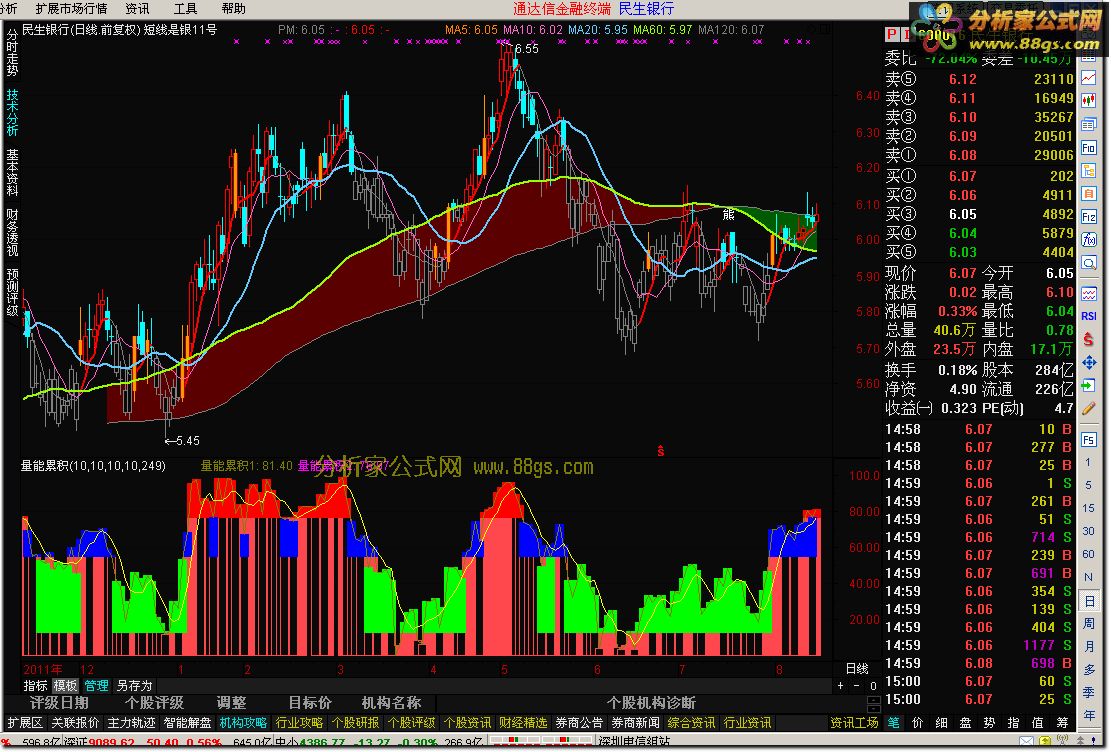Select the 月 monthly period
Image resolution: width=1111 pixels, height=752 pixels.
1088,646
